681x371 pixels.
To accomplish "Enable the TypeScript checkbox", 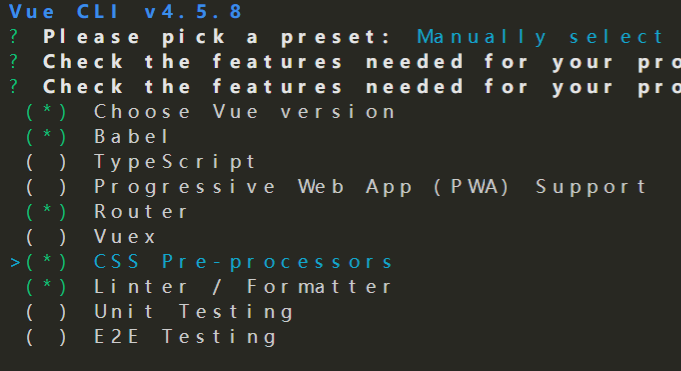I will coord(46,162).
